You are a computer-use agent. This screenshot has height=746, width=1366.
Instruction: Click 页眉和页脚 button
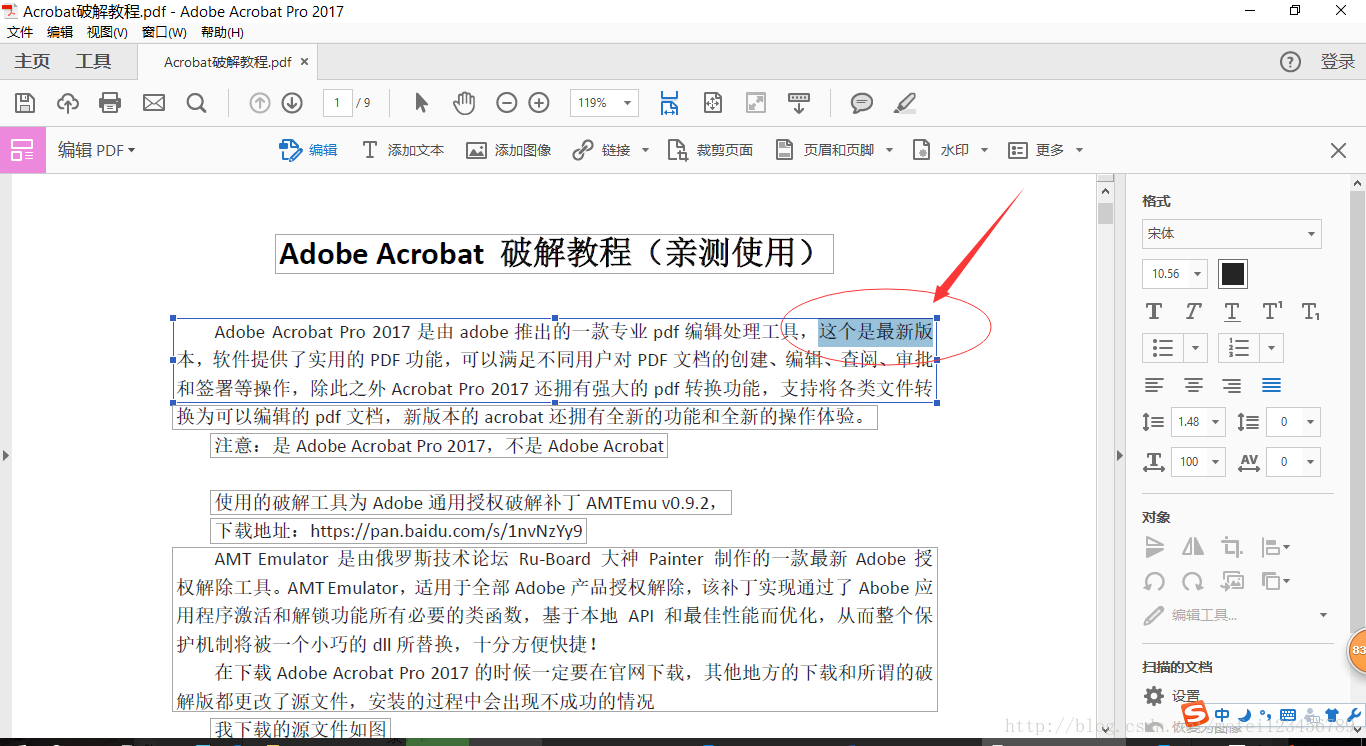(834, 150)
